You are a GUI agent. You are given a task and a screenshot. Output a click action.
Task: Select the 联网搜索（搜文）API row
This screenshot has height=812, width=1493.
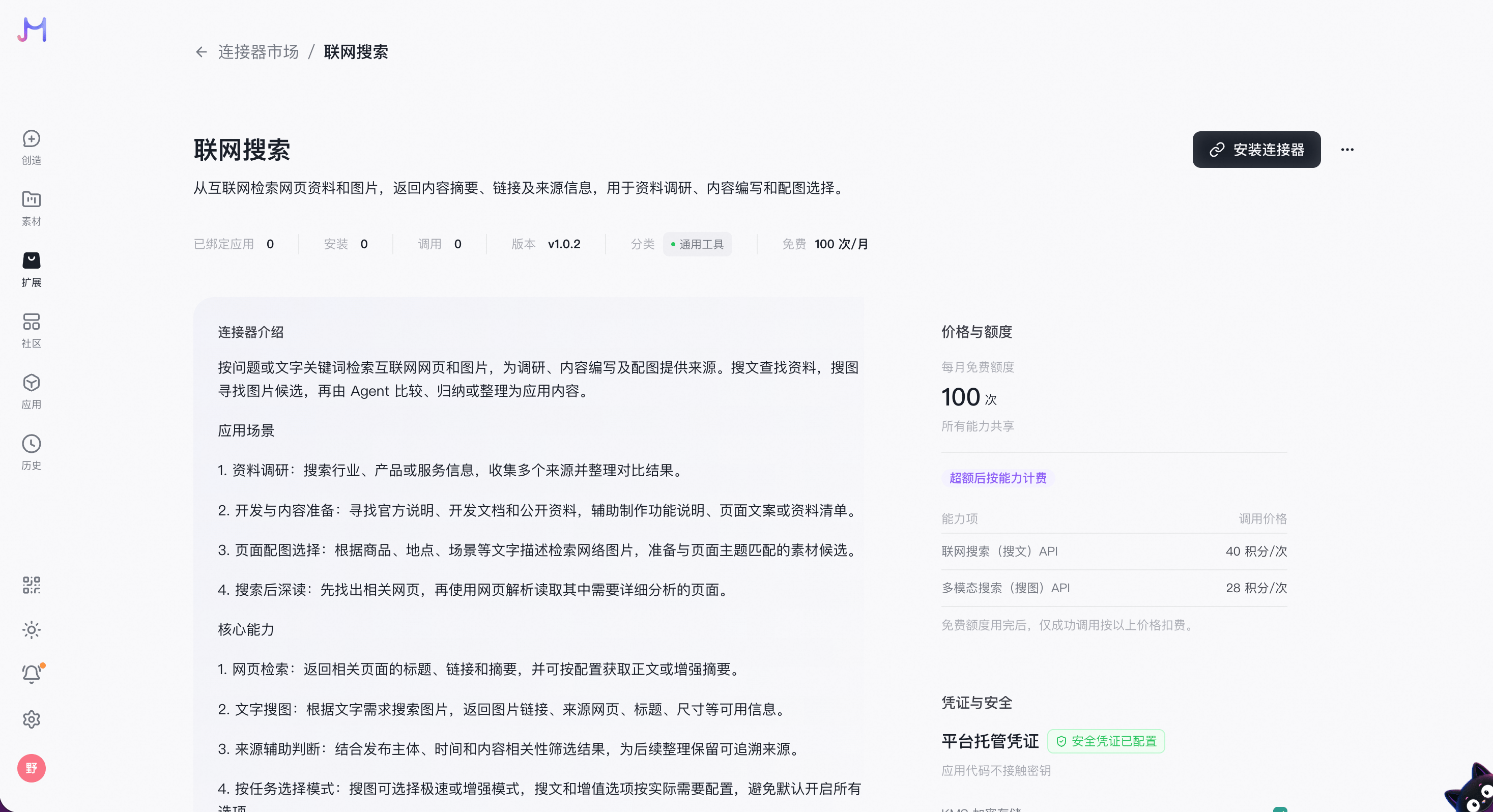coord(1113,551)
